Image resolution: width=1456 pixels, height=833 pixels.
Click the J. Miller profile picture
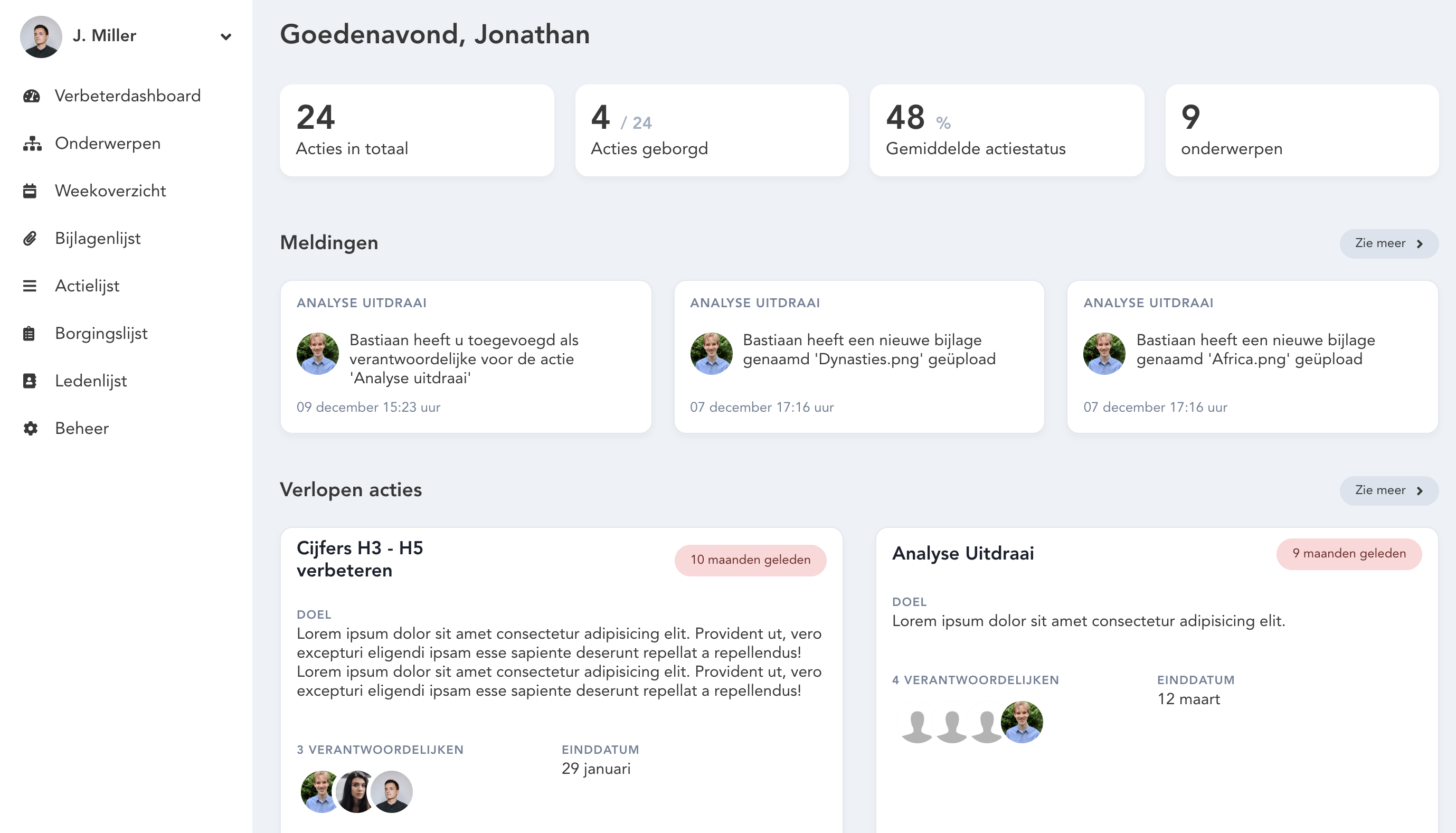coord(41,36)
